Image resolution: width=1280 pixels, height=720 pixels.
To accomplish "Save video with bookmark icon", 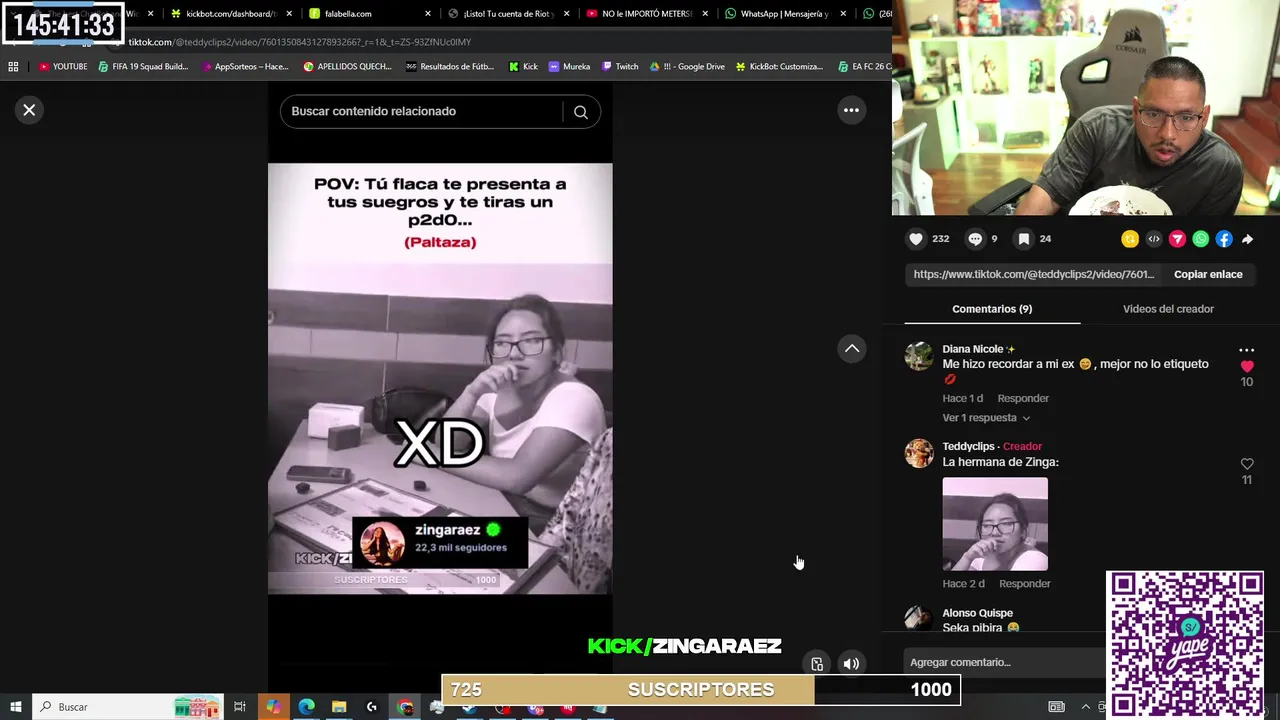I will coord(1024,239).
